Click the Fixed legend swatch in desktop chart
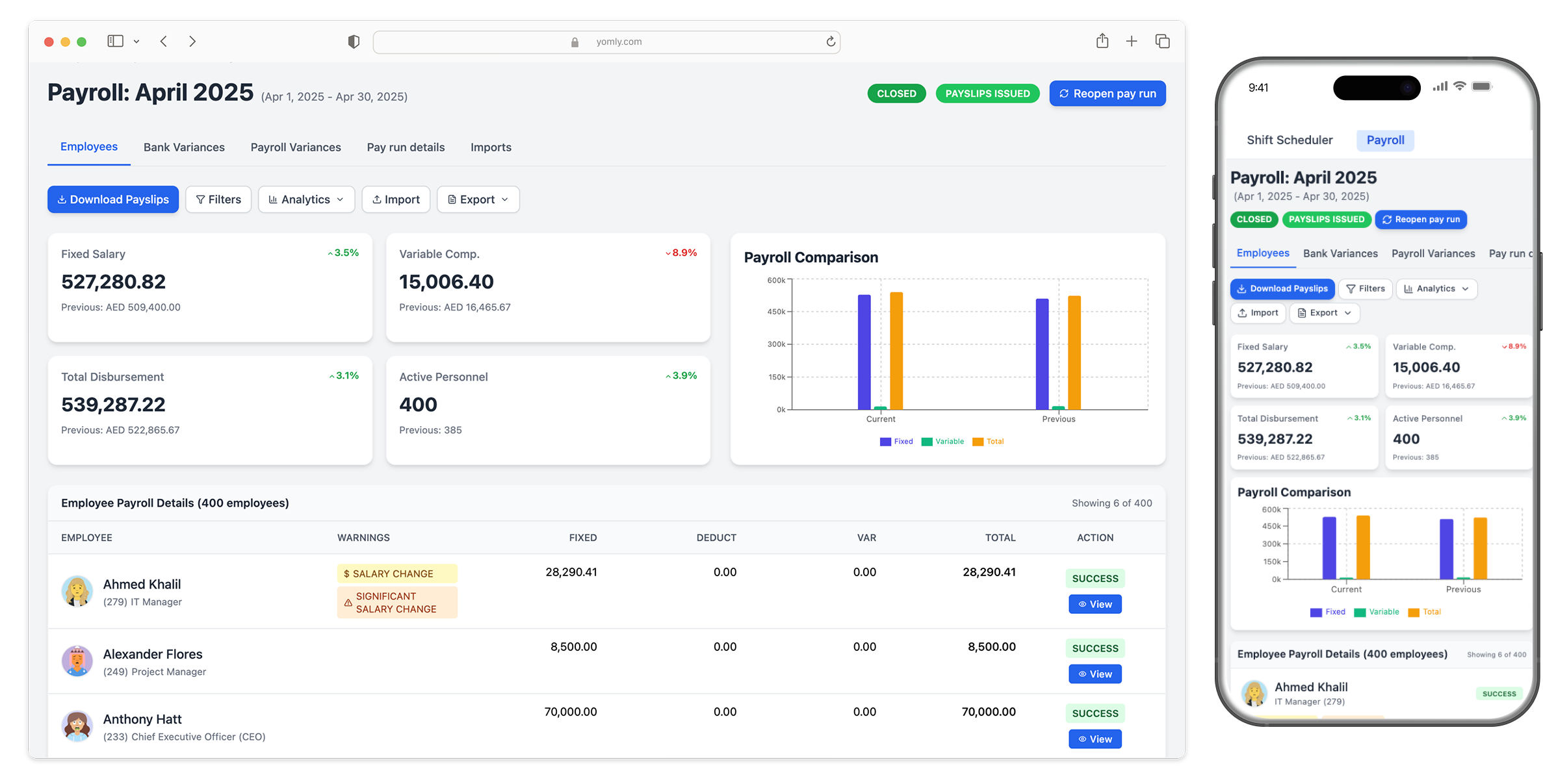 click(x=885, y=442)
